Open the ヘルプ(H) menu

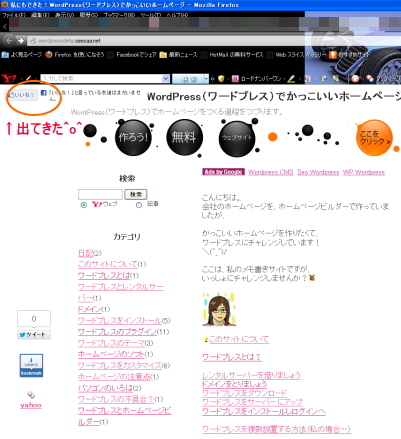pyautogui.click(x=178, y=15)
